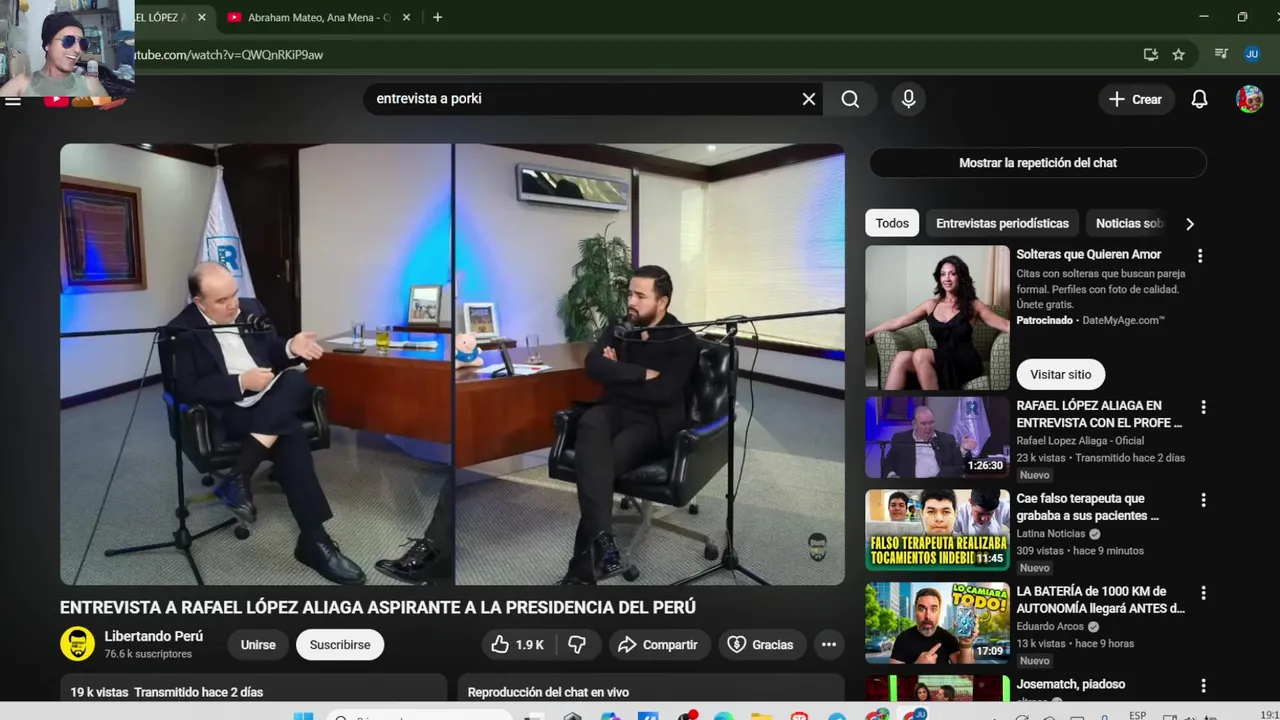
Task: Click the Patrocinado DateMyAge.com label
Action: [x=1091, y=320]
